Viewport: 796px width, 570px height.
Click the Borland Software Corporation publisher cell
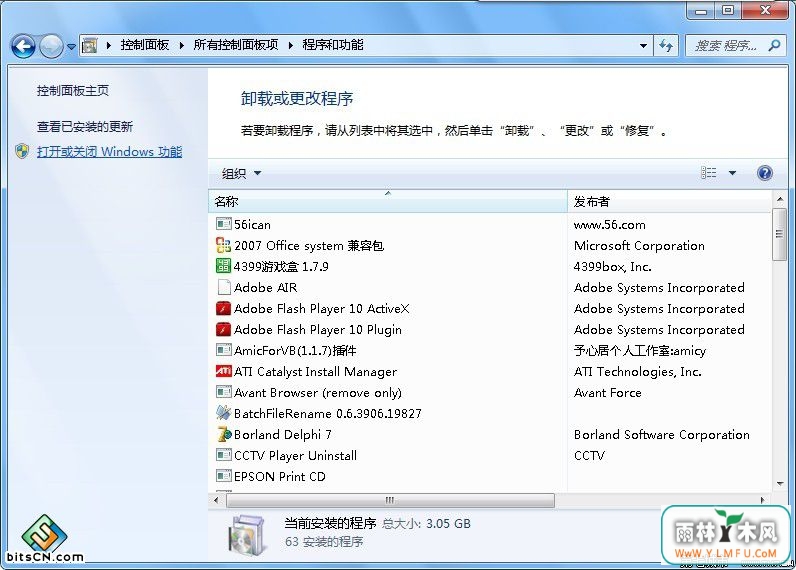click(661, 434)
